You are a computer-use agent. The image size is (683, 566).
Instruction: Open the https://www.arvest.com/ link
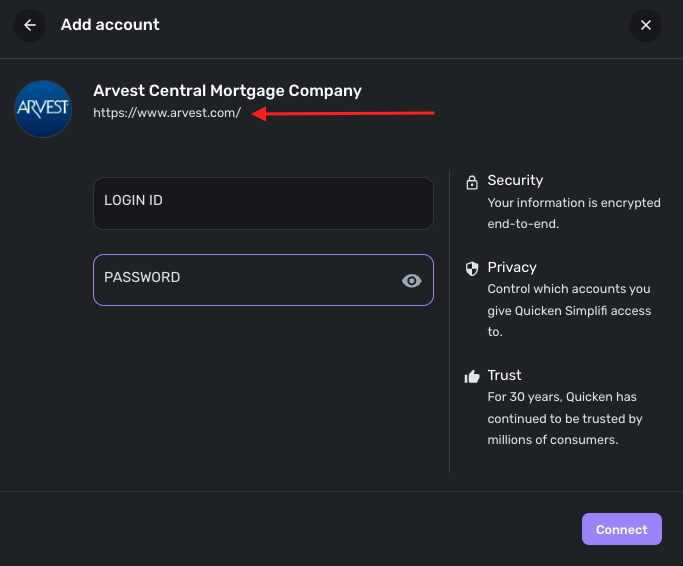coord(167,113)
